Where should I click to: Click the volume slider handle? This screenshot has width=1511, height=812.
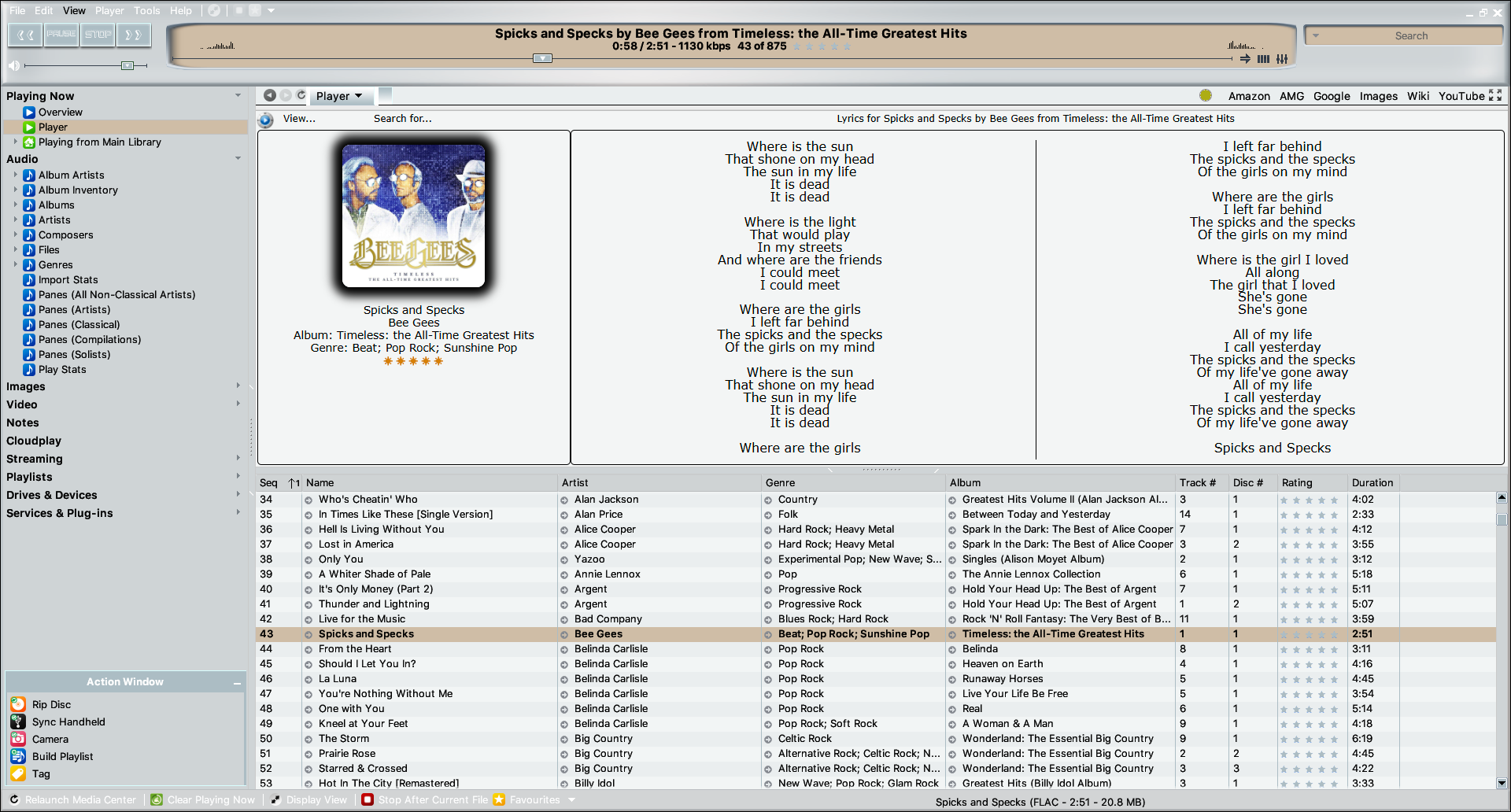click(127, 65)
